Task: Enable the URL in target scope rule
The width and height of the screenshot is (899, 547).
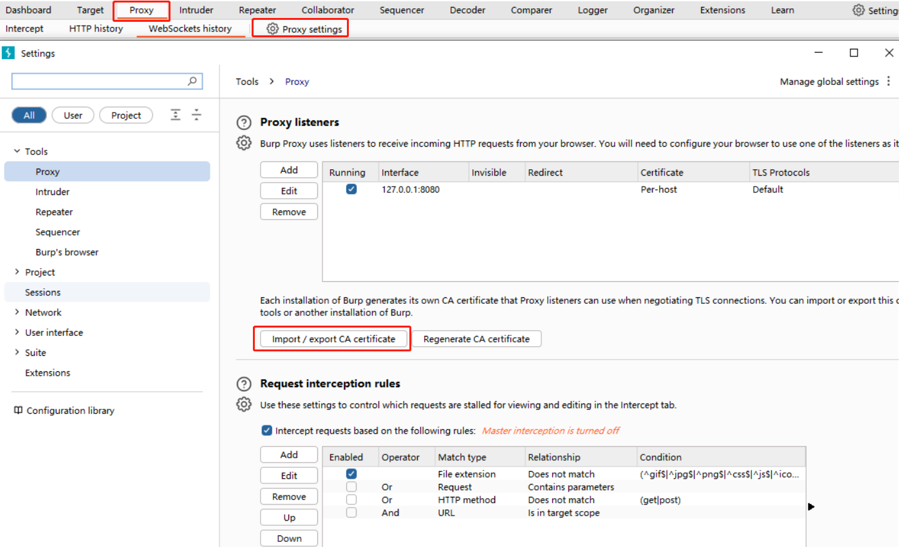Action: [351, 512]
